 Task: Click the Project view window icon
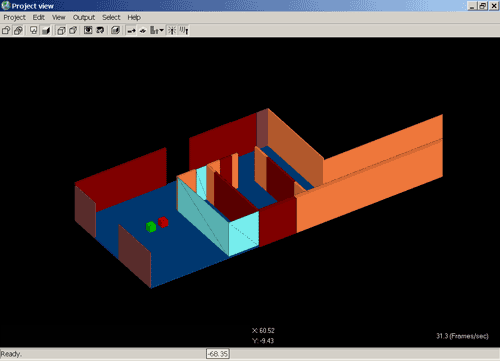click(x=6, y=6)
